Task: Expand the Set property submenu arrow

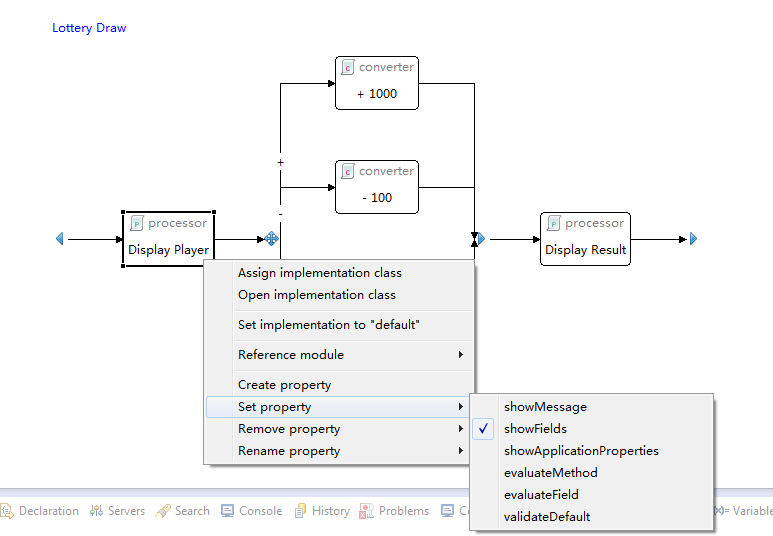Action: 460,407
